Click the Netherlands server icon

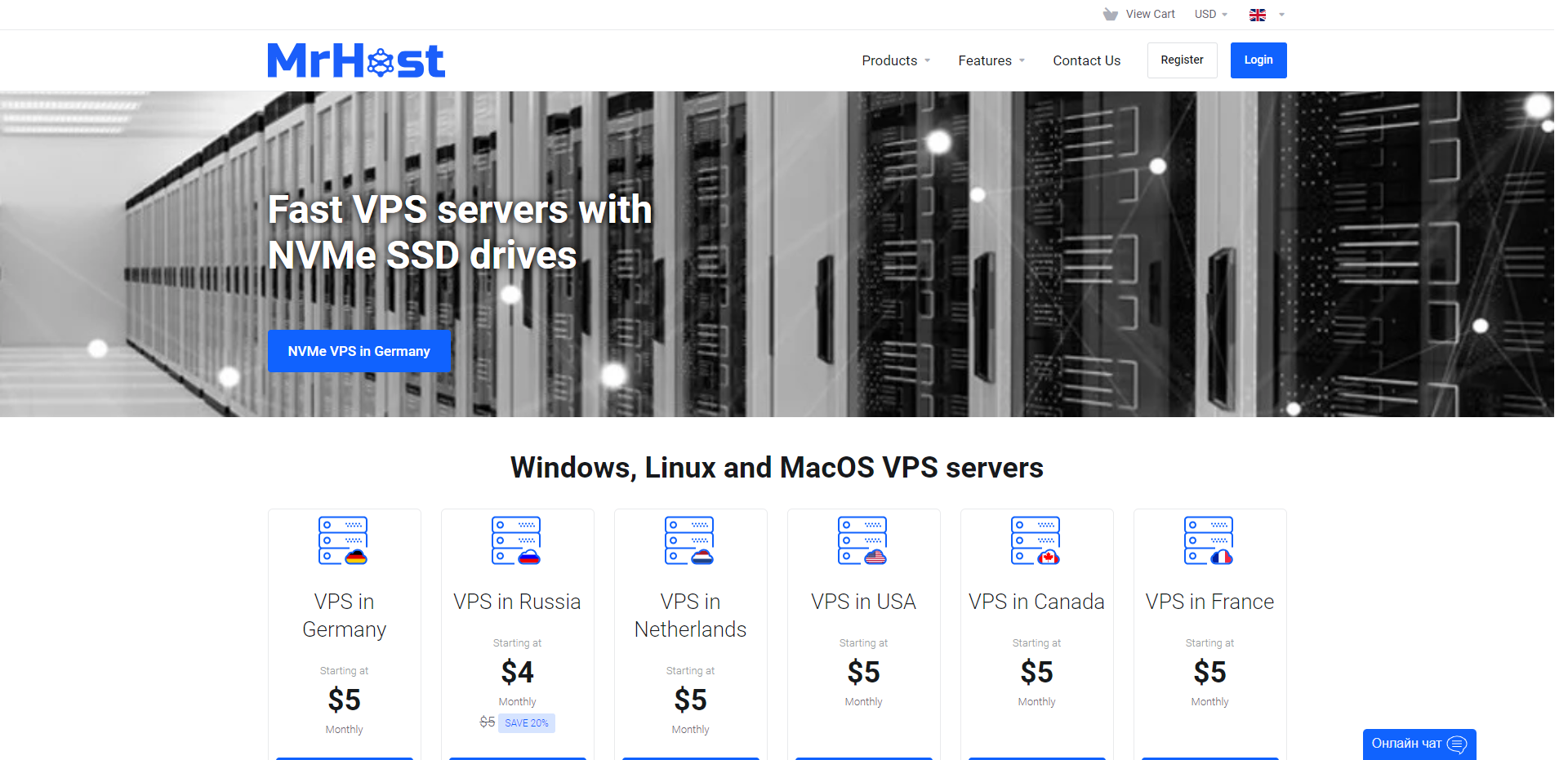(689, 540)
